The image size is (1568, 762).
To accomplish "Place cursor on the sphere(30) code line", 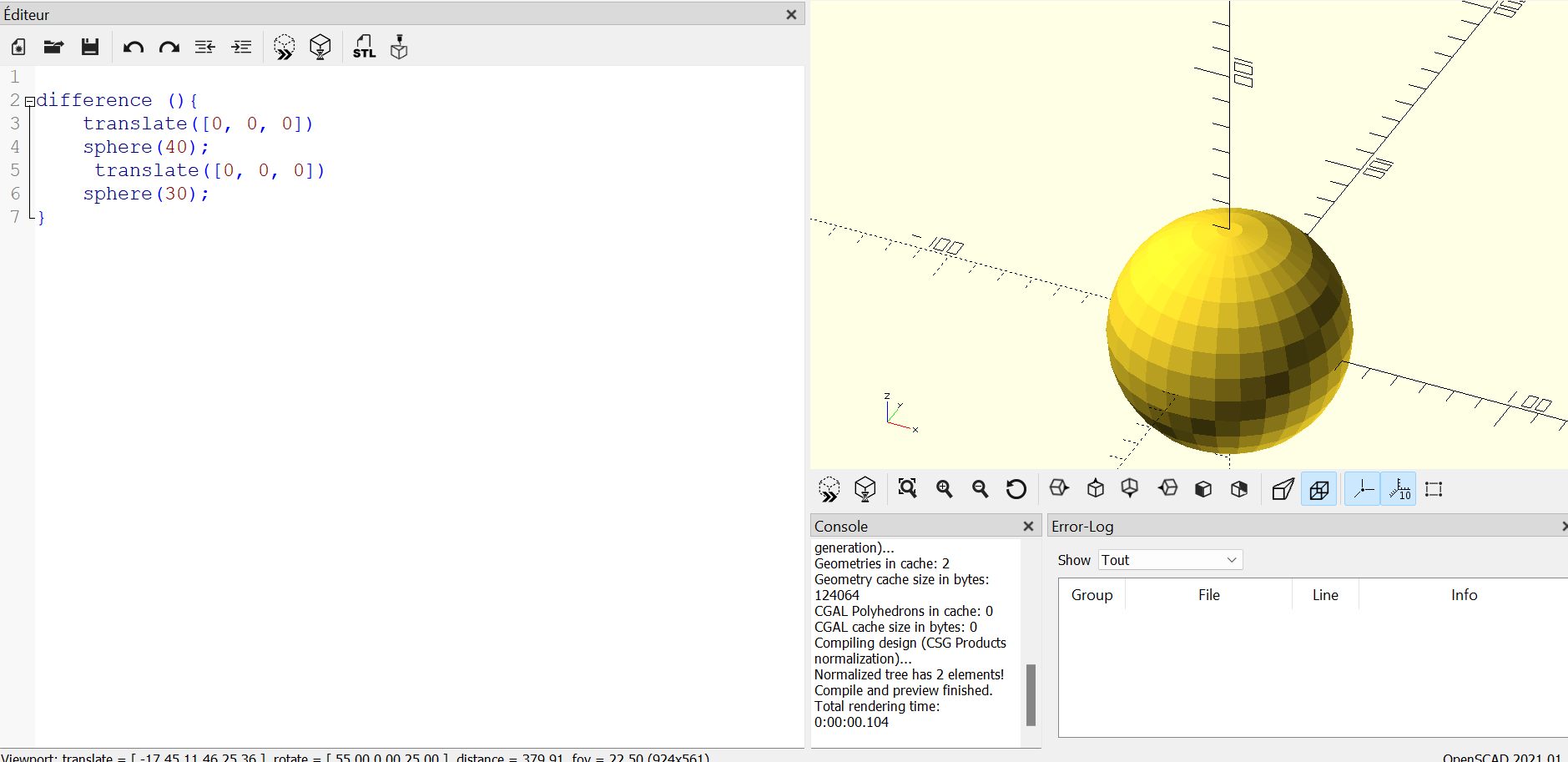I will 146,194.
